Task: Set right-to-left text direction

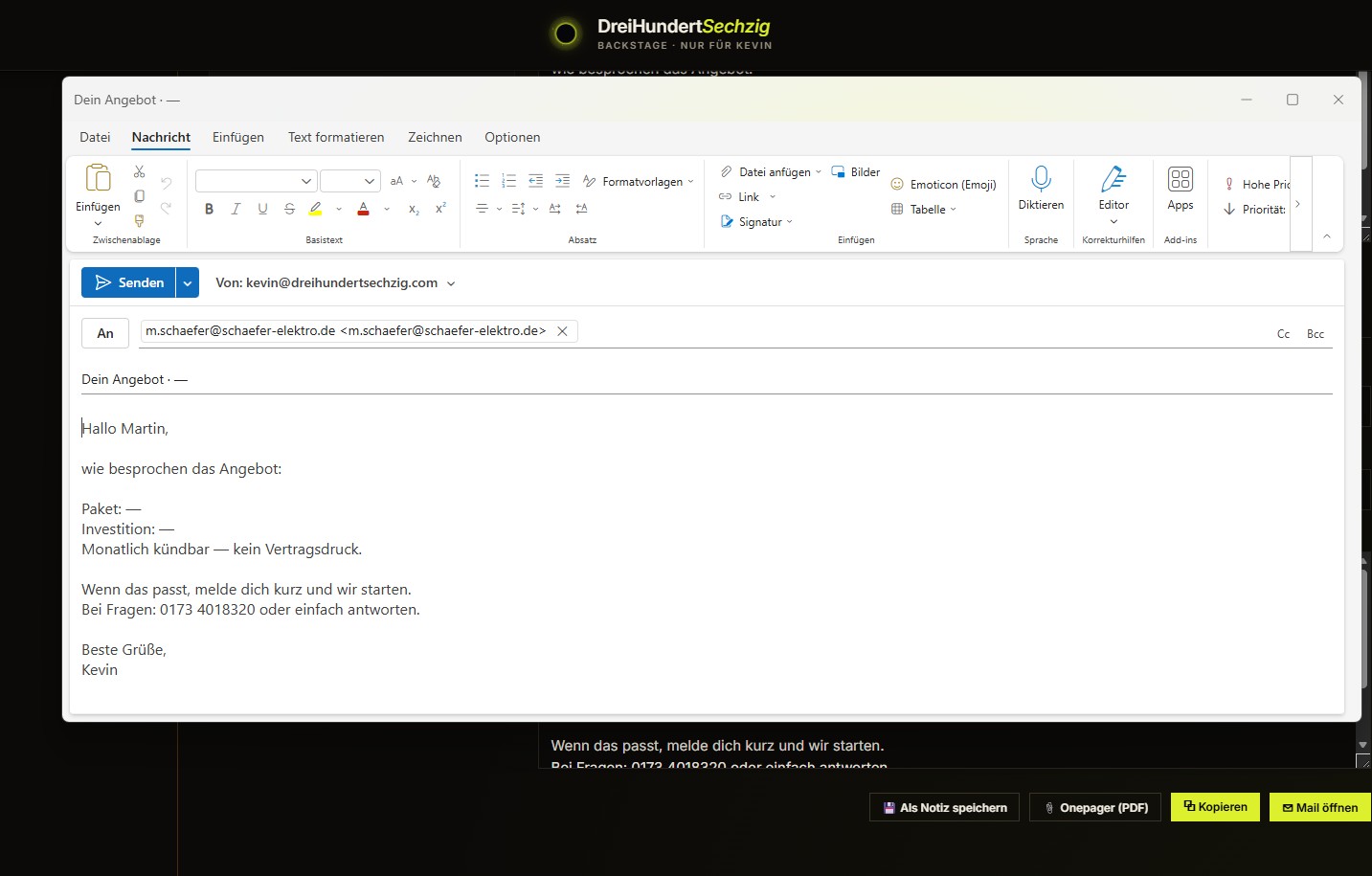Action: pos(581,208)
